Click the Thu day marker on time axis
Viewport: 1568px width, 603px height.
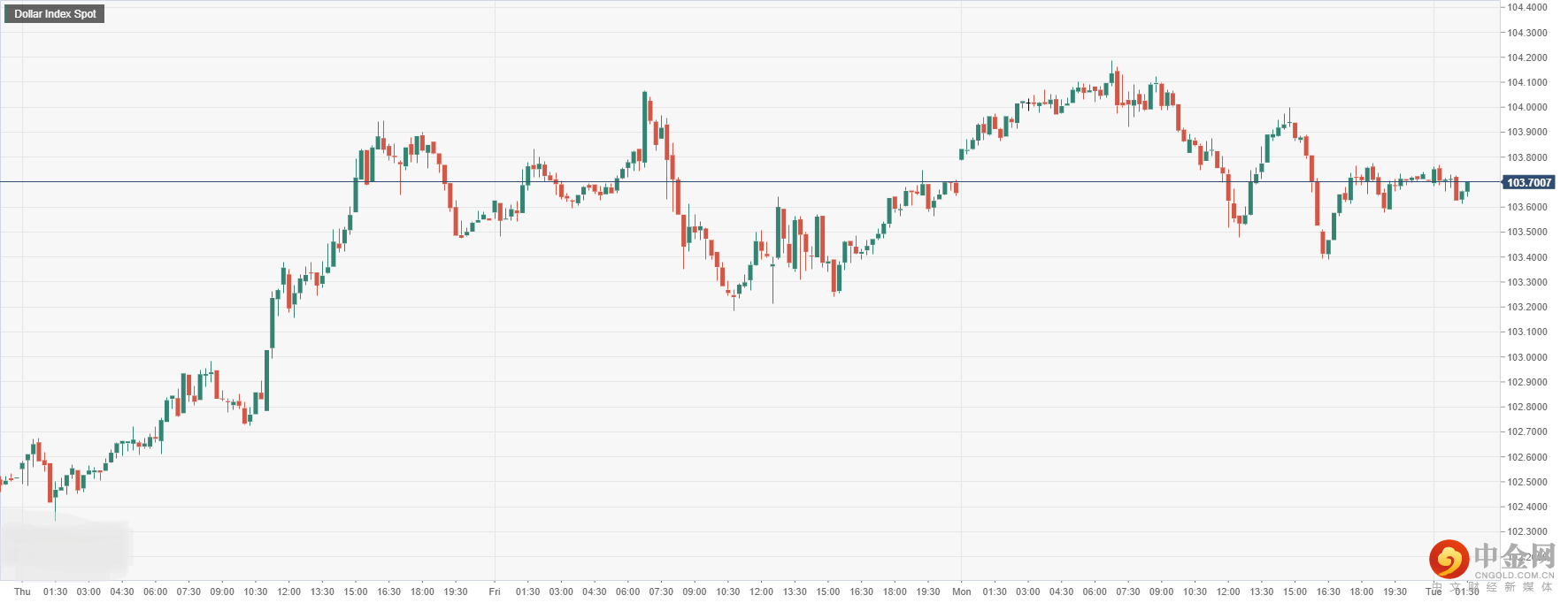point(22,592)
